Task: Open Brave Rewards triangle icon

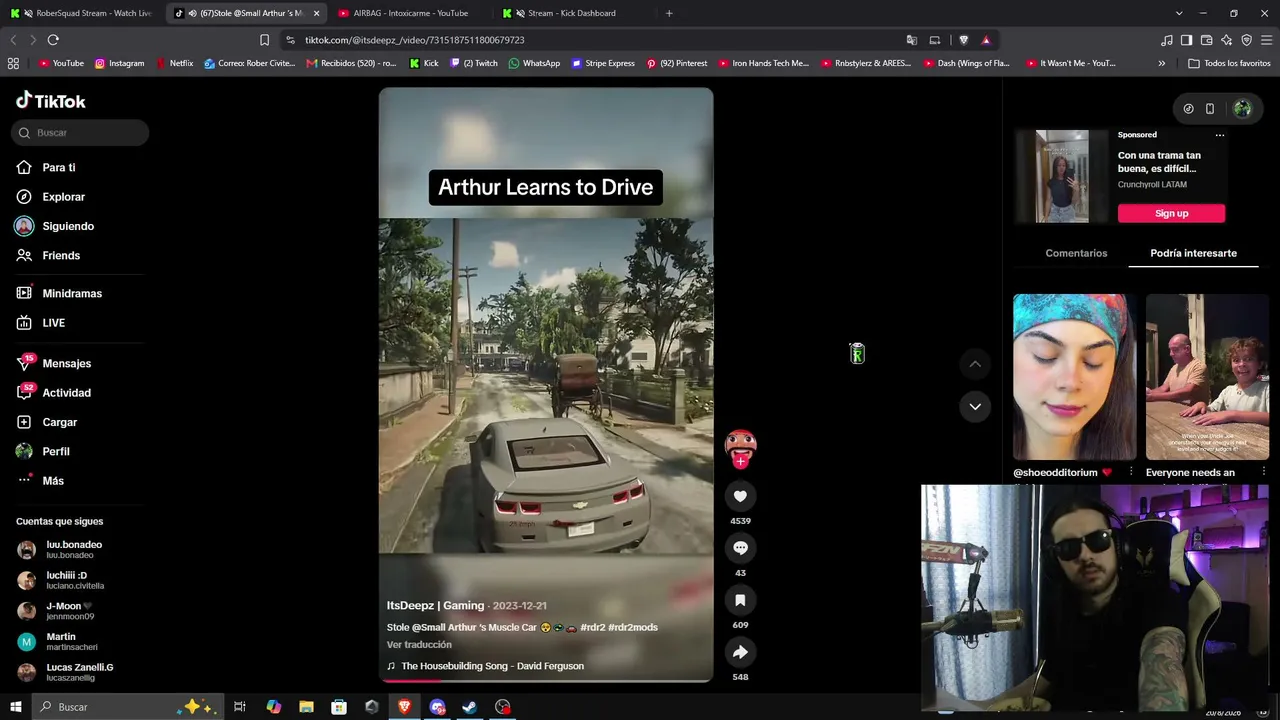Action: (986, 40)
